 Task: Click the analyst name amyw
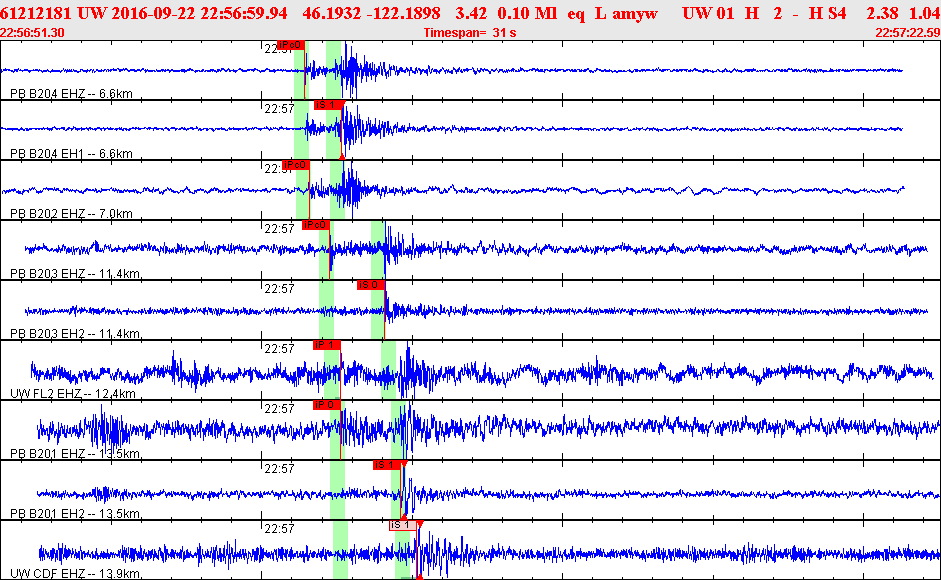tap(635, 14)
